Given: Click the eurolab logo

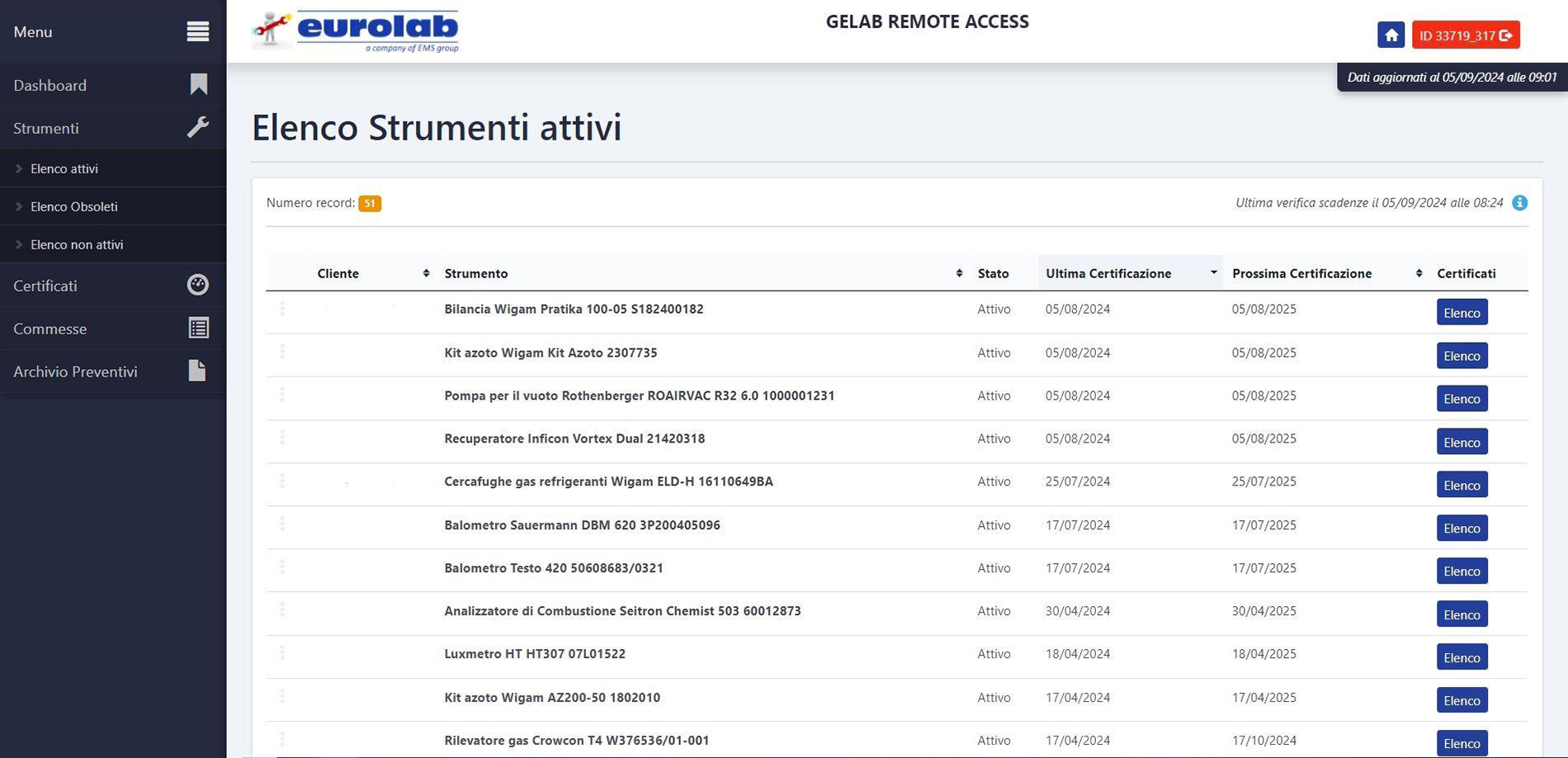Looking at the screenshot, I should pyautogui.click(x=356, y=31).
